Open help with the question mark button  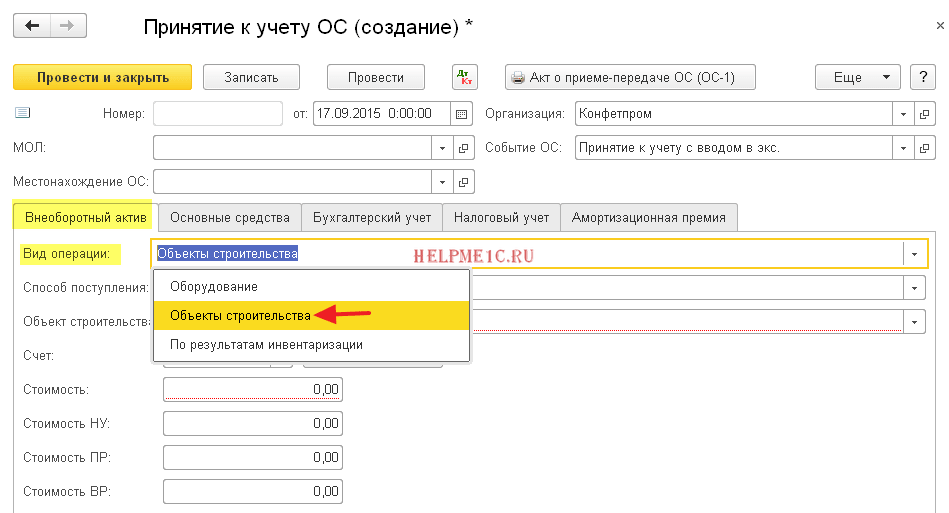(923, 77)
